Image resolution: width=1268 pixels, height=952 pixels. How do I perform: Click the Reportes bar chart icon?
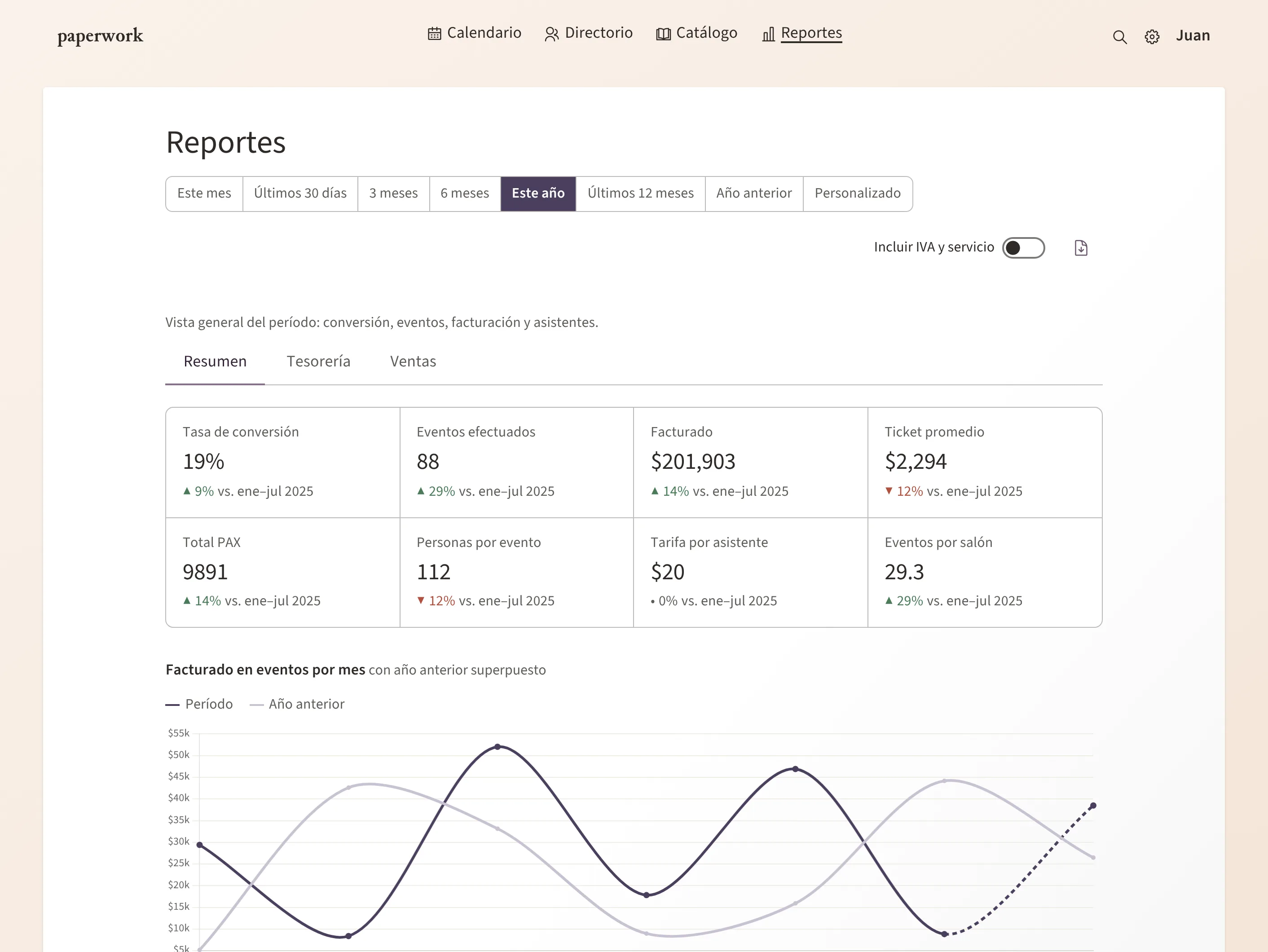(768, 34)
